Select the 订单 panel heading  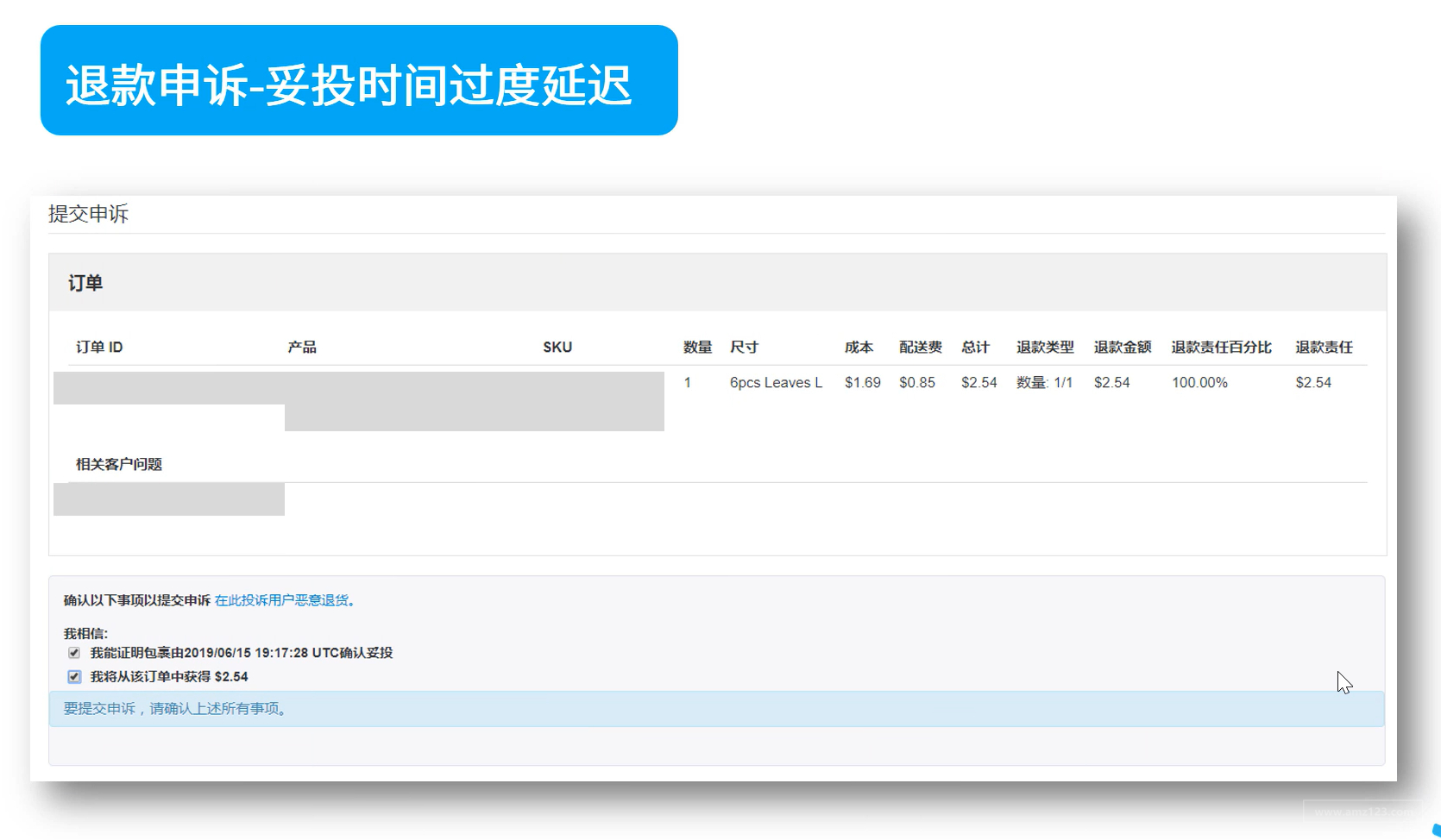tap(85, 283)
